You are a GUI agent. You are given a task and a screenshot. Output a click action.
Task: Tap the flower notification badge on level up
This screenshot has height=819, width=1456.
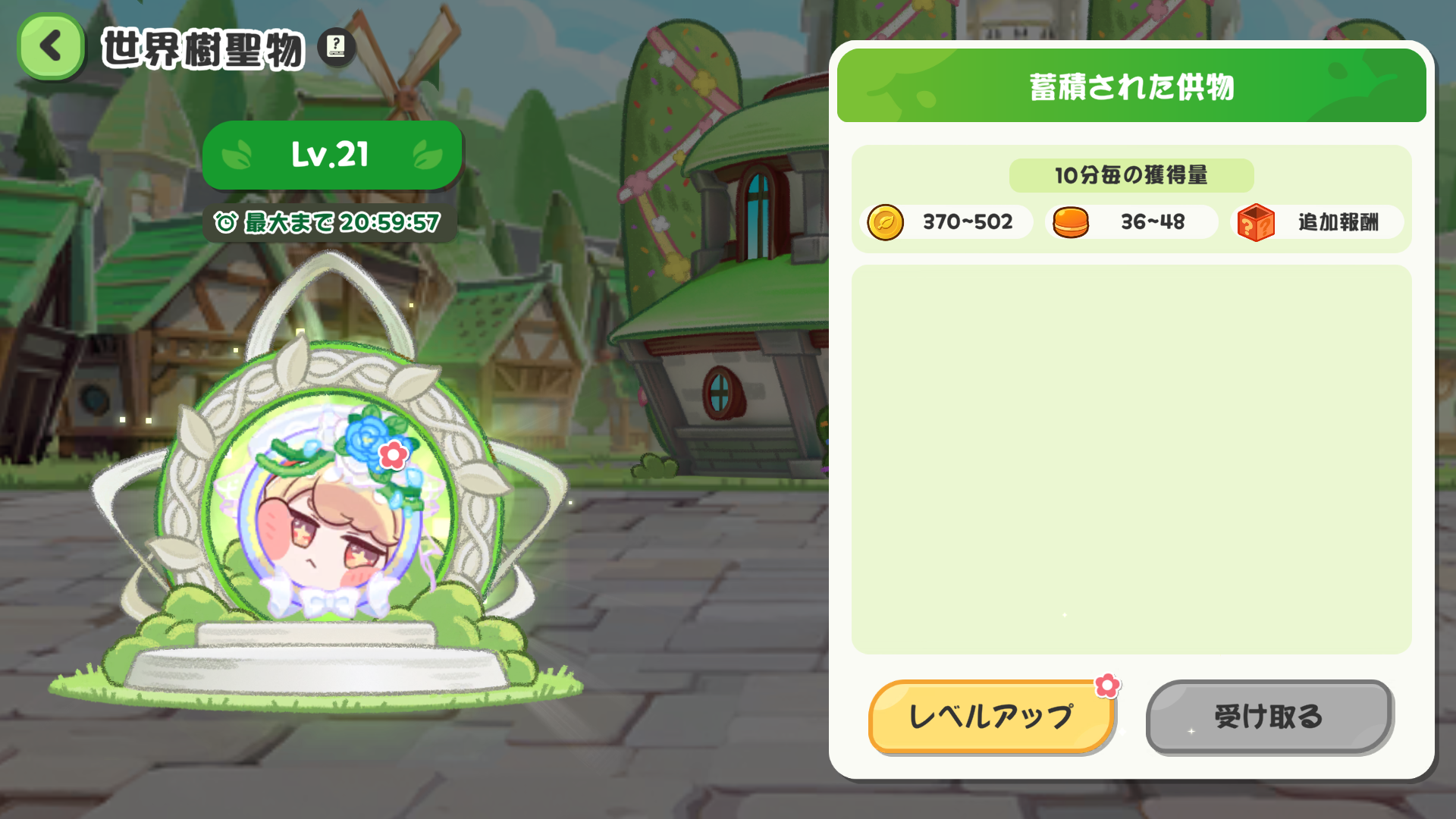point(1107,686)
